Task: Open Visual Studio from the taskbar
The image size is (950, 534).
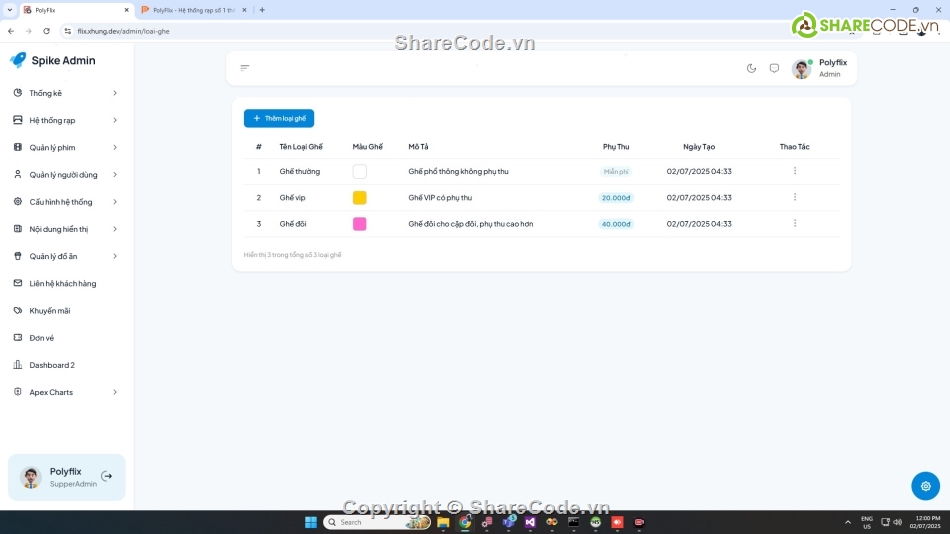Action: tap(530, 522)
